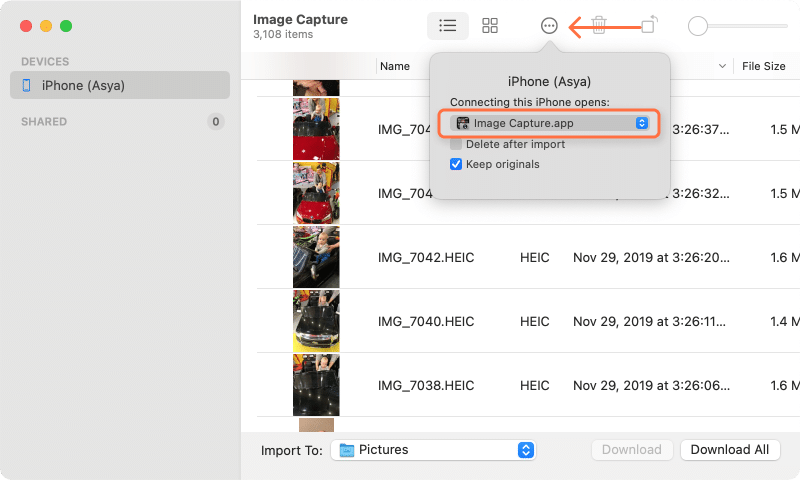This screenshot has width=800, height=480.
Task: Click the iPhone device icon in sidebar
Action: point(27,85)
